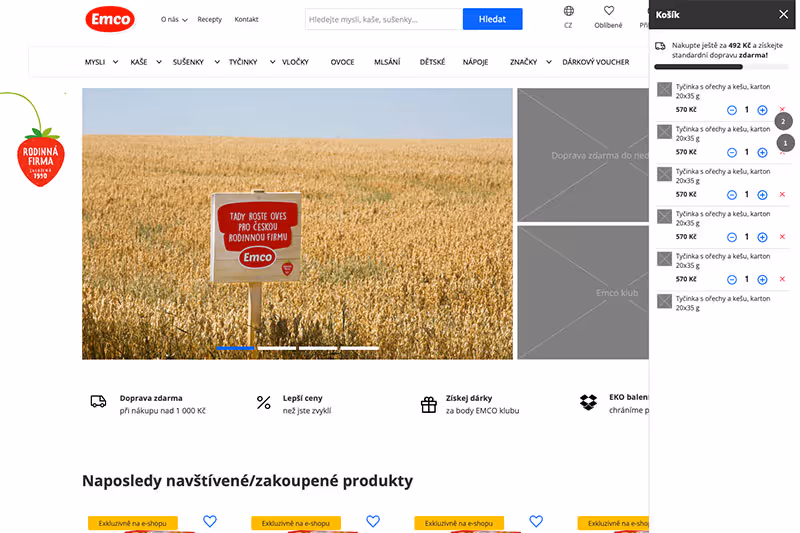Image resolution: width=800 pixels, height=533 pixels.
Task: Decrease quantity of fifth cart item
Action: (x=732, y=280)
